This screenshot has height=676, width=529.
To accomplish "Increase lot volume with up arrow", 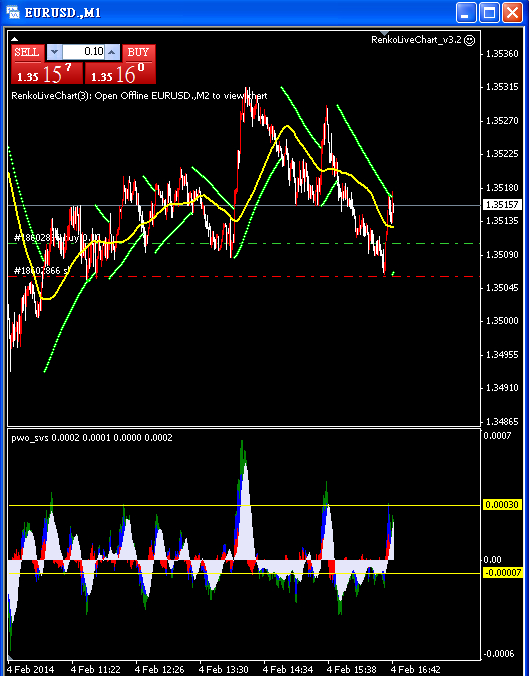I will [x=112, y=52].
